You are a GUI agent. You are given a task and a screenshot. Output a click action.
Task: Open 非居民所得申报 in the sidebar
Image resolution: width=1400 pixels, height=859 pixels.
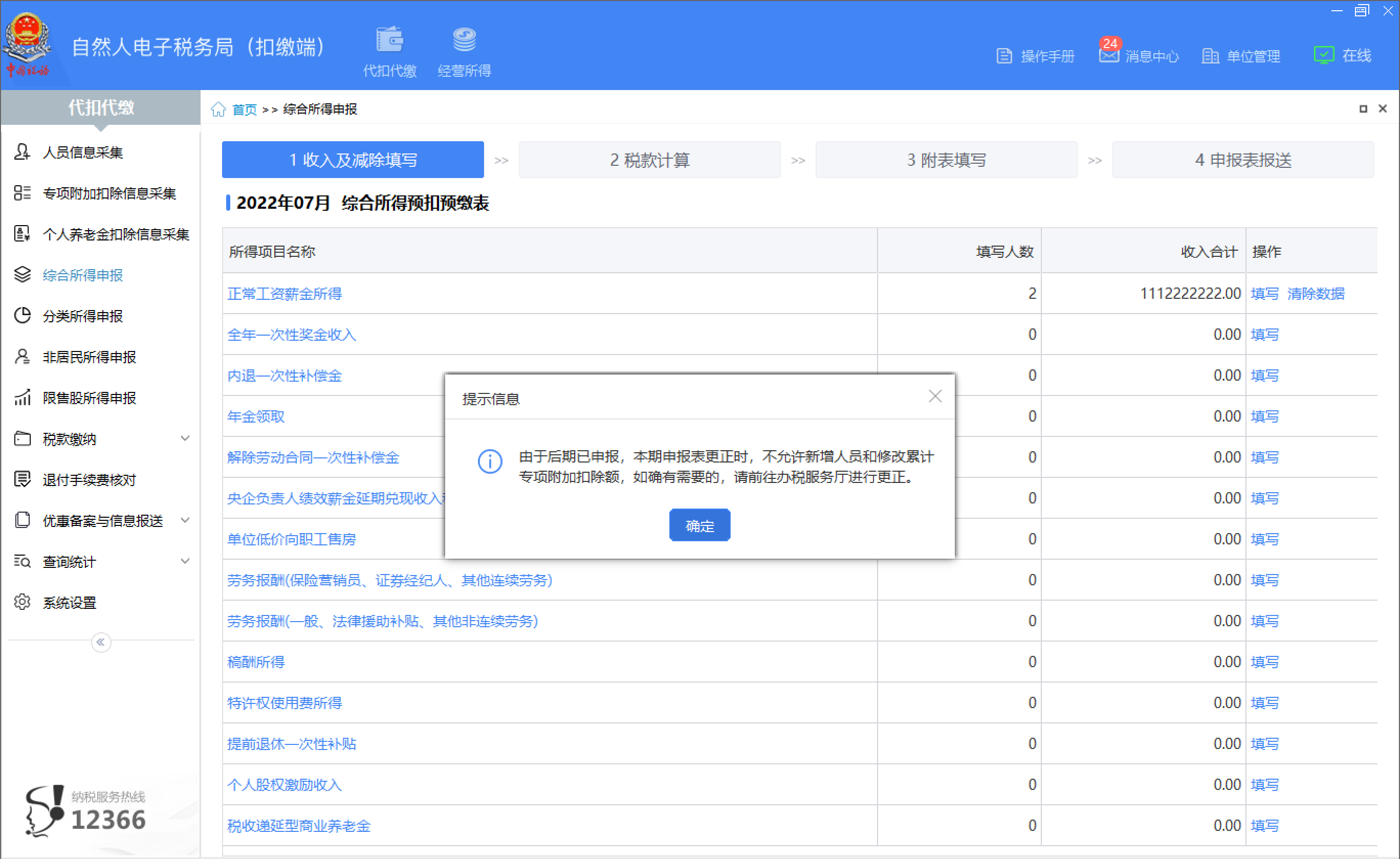(90, 357)
